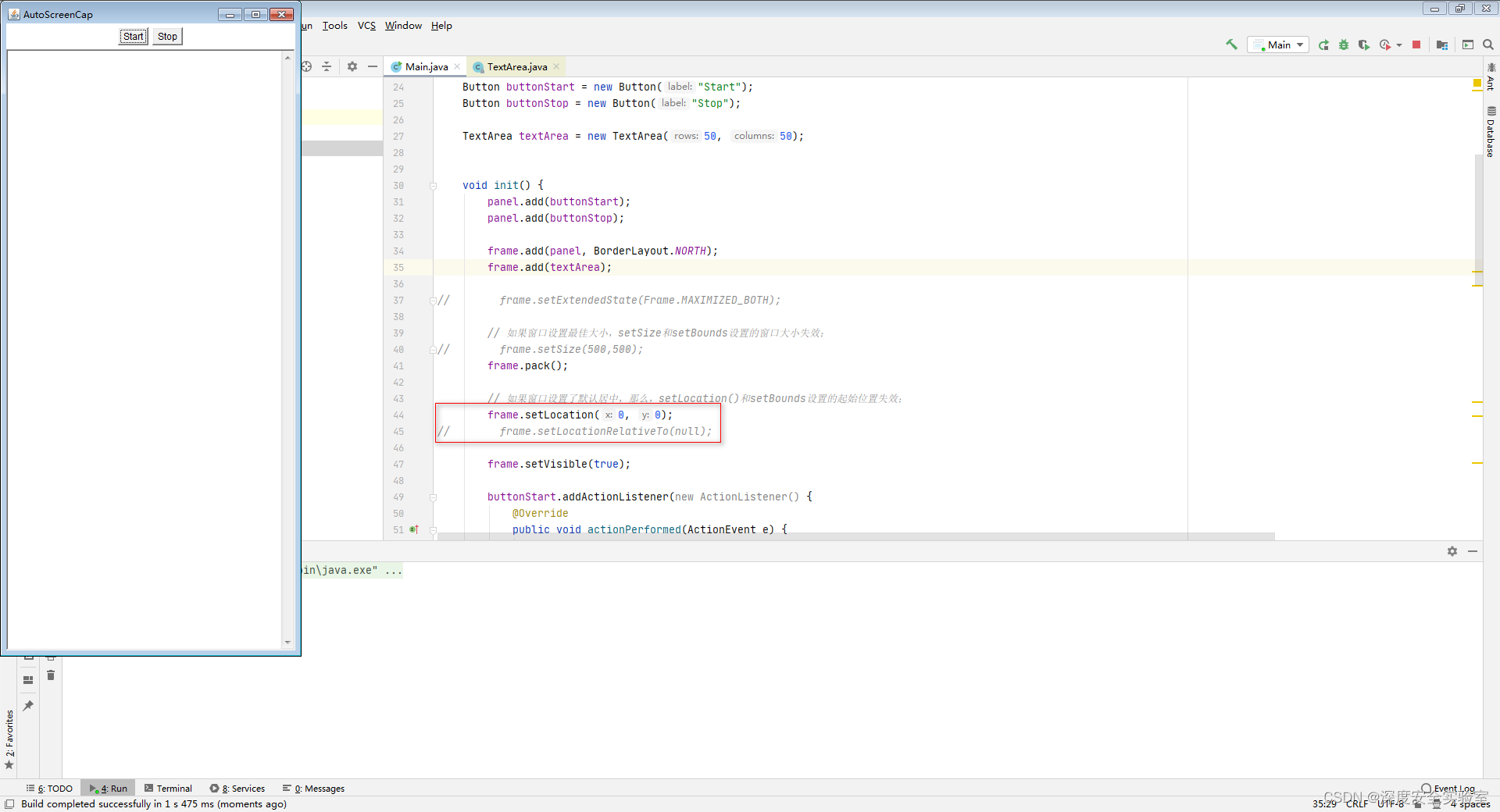Run the Main configuration with green arrow
The image size is (1500, 812).
tap(1323, 45)
